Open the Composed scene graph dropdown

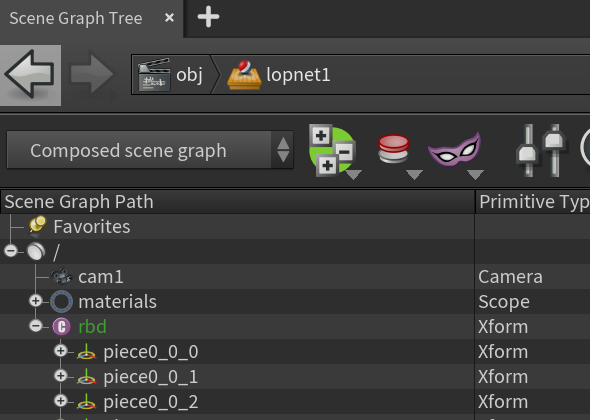coord(150,150)
